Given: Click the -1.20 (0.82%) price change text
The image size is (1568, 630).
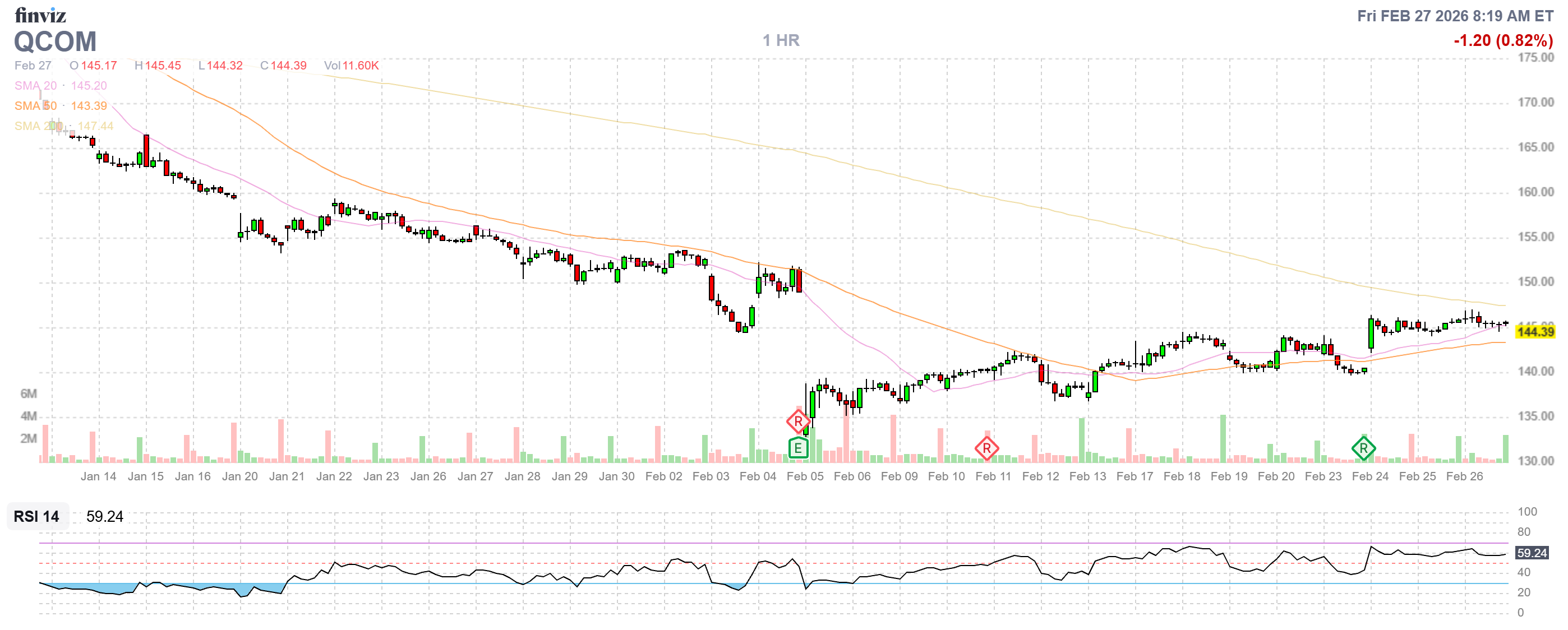Looking at the screenshot, I should click(x=1503, y=40).
